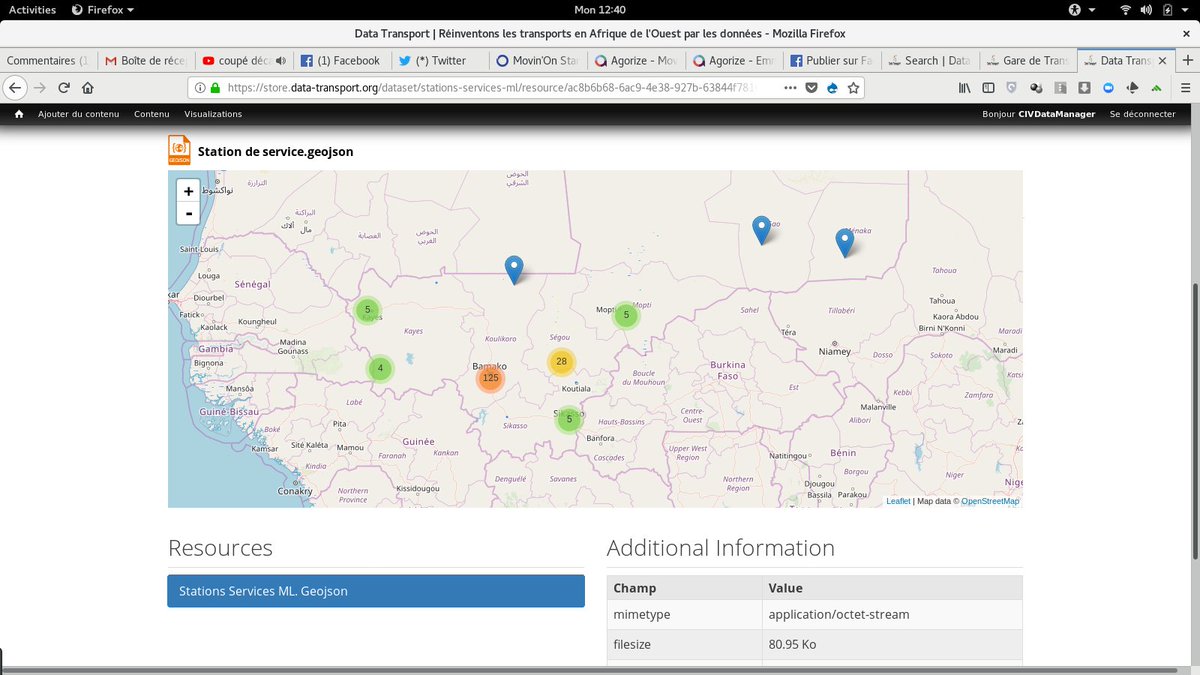
Task: Show the sidebar using the sidebar icon
Action: pos(988,87)
